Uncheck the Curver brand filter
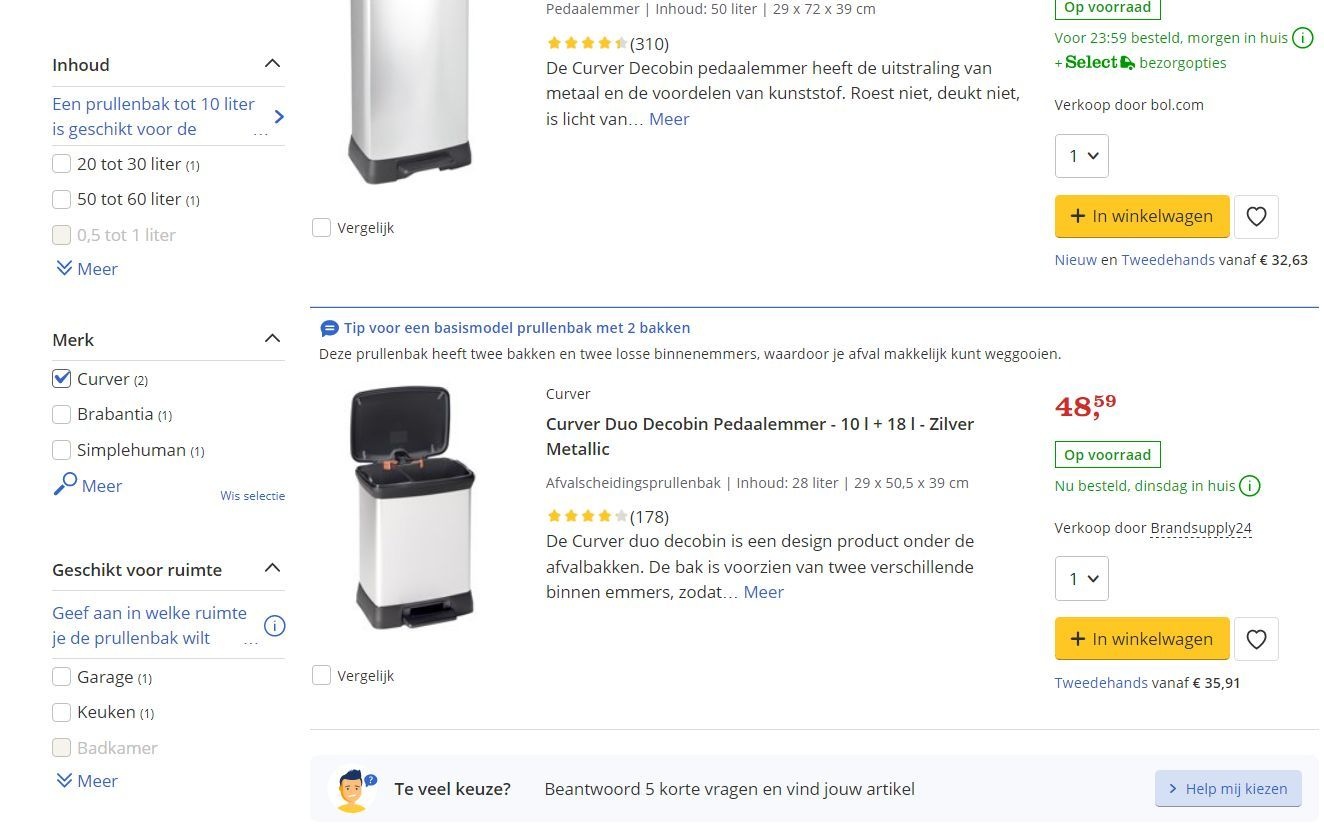This screenshot has height=834, width=1324. 62,379
